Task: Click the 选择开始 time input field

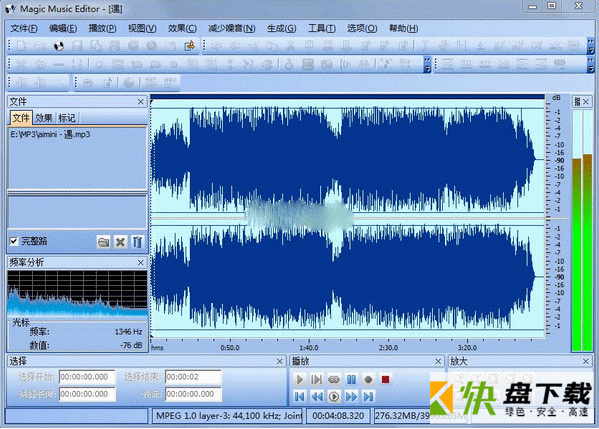Action: (x=87, y=377)
